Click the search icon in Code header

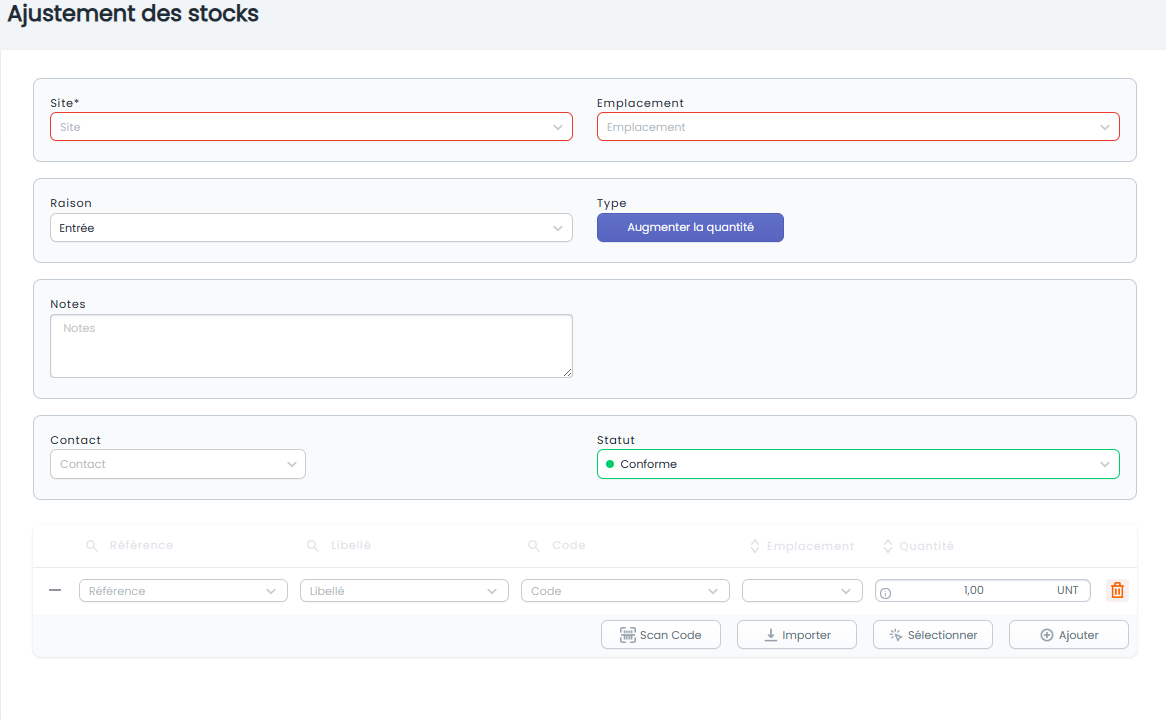pyautogui.click(x=534, y=546)
